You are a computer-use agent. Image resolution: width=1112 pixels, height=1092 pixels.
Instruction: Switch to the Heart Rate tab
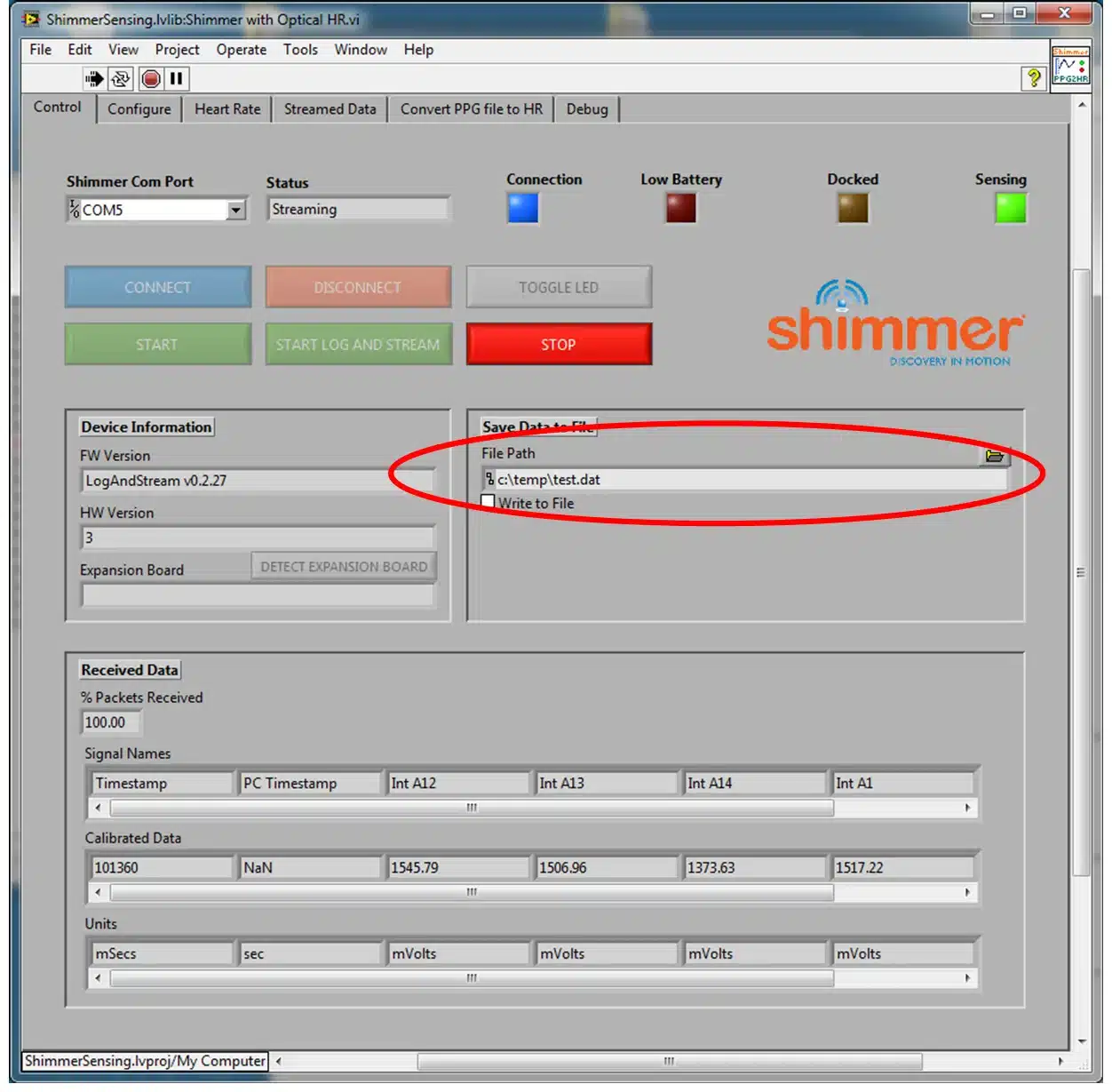tap(227, 109)
